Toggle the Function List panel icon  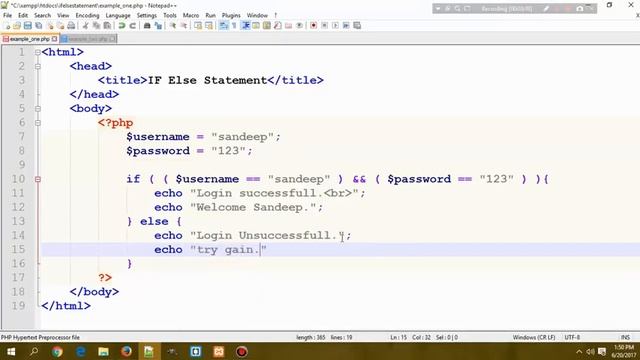278,26
